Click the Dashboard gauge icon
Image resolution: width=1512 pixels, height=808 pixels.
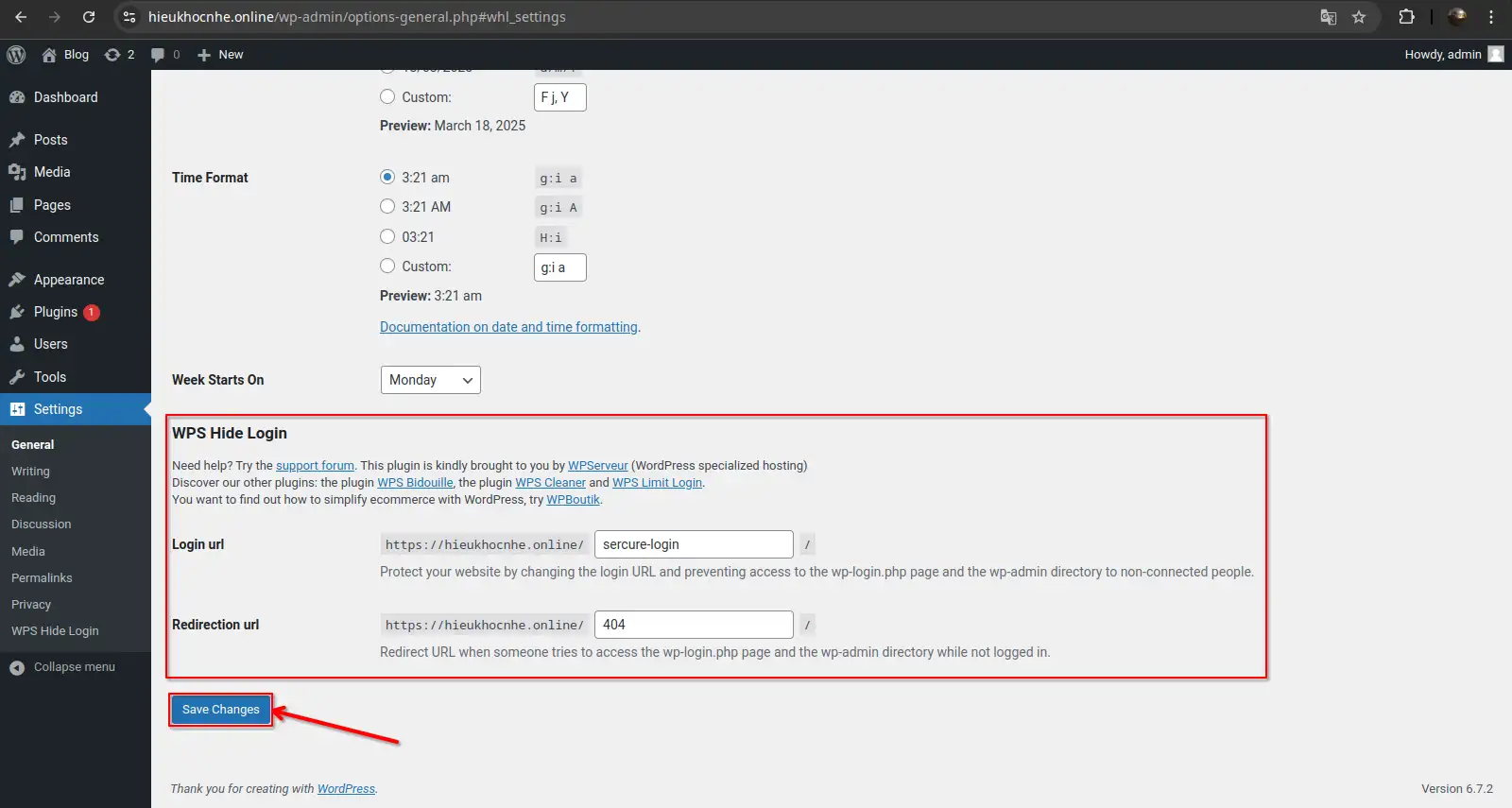(x=17, y=97)
